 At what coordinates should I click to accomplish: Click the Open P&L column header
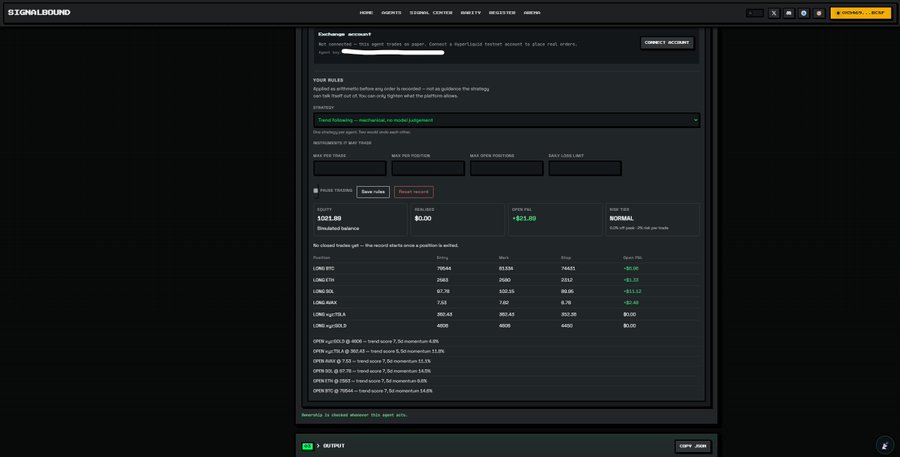point(633,258)
